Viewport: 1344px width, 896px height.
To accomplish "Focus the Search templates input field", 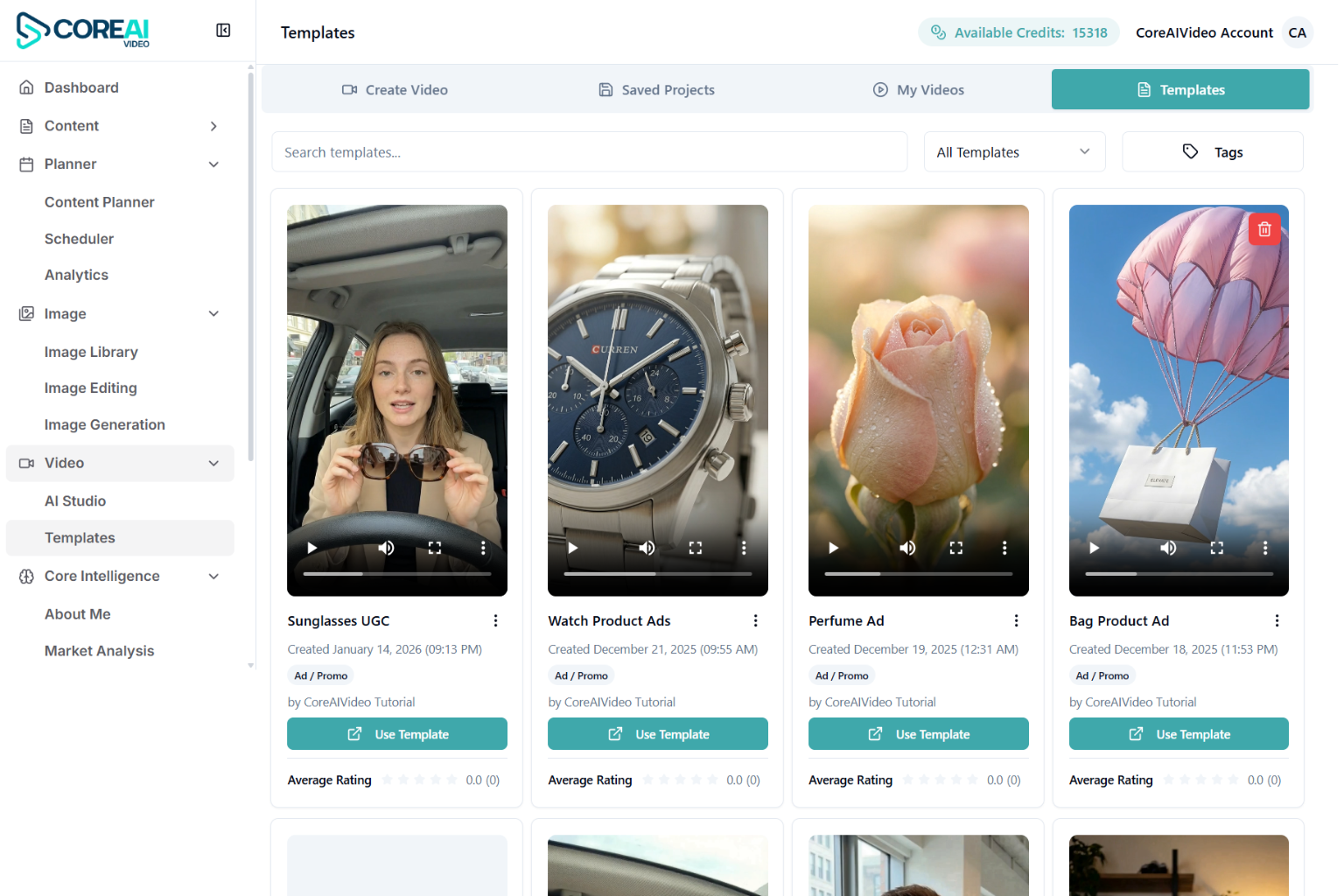I will click(x=589, y=152).
